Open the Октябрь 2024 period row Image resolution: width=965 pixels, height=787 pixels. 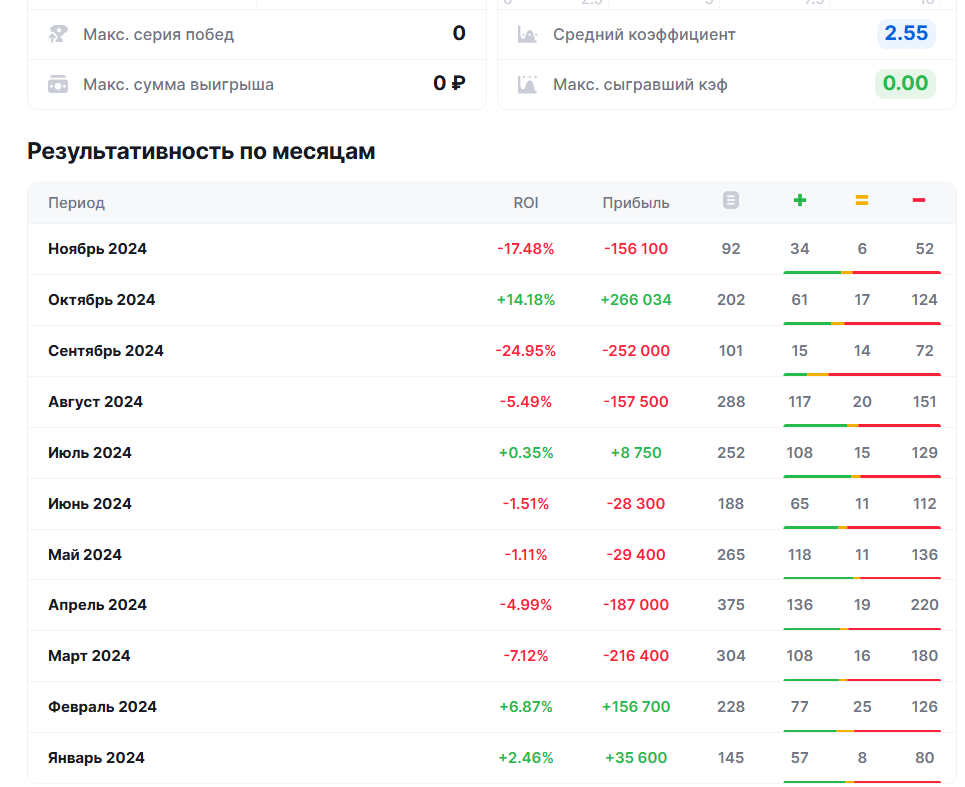[101, 300]
